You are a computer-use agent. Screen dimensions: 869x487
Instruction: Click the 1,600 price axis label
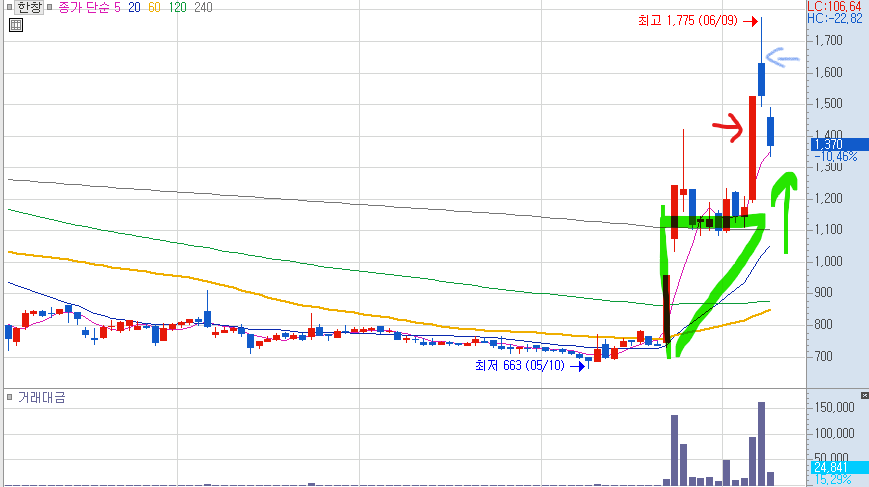click(x=828, y=73)
